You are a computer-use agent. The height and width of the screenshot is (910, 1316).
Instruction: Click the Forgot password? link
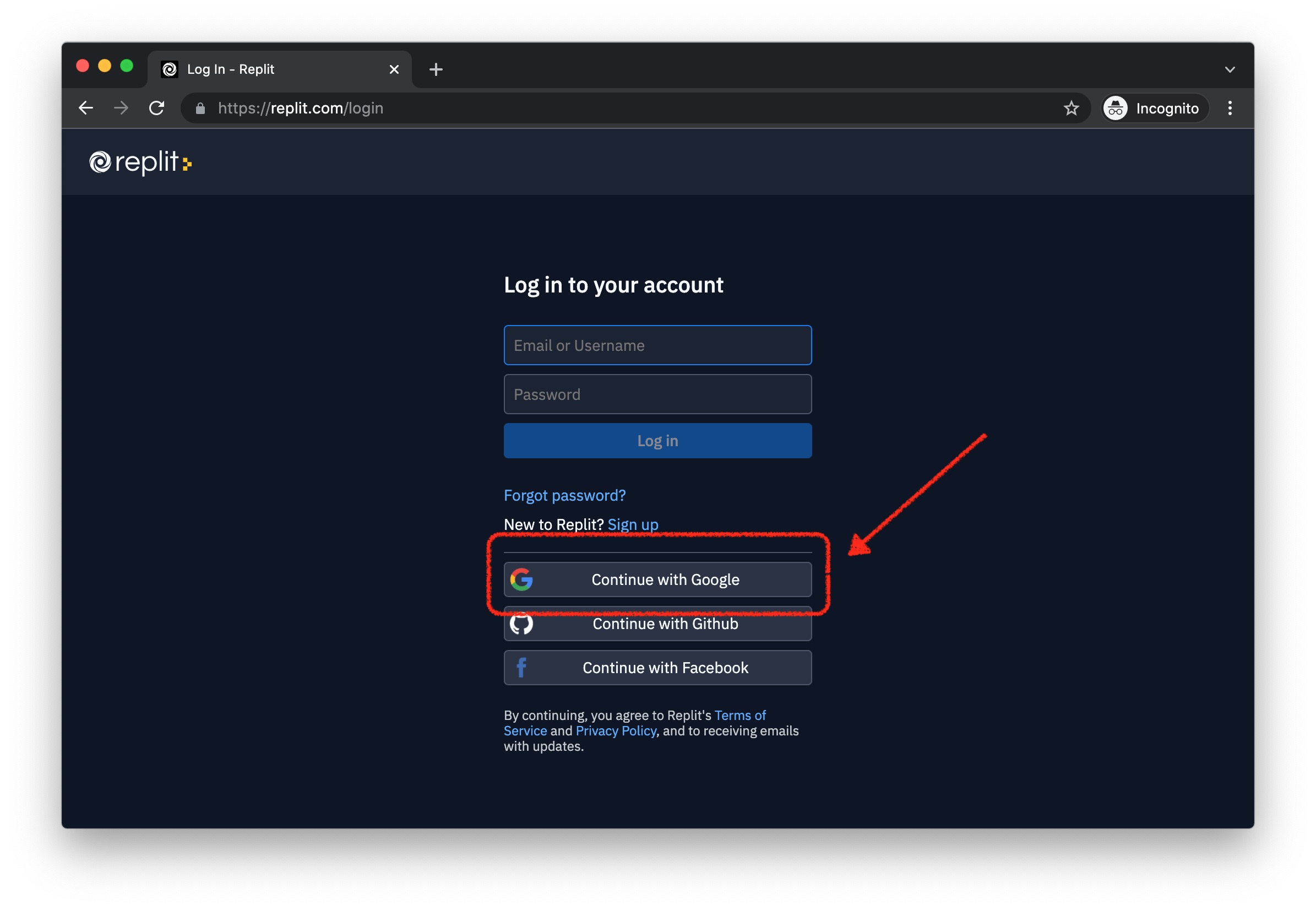563,494
